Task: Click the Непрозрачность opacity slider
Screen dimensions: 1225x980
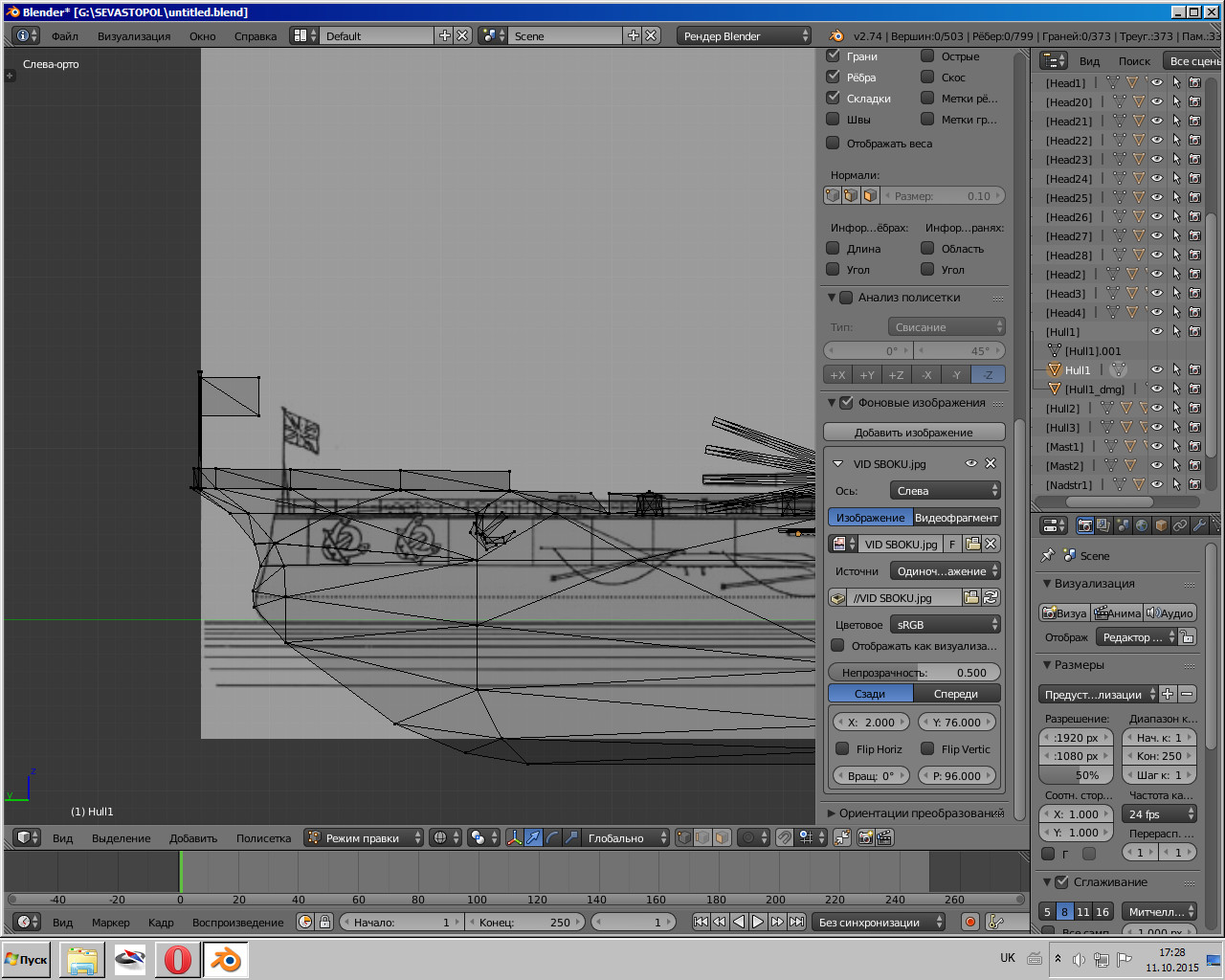Action: pyautogui.click(x=913, y=673)
